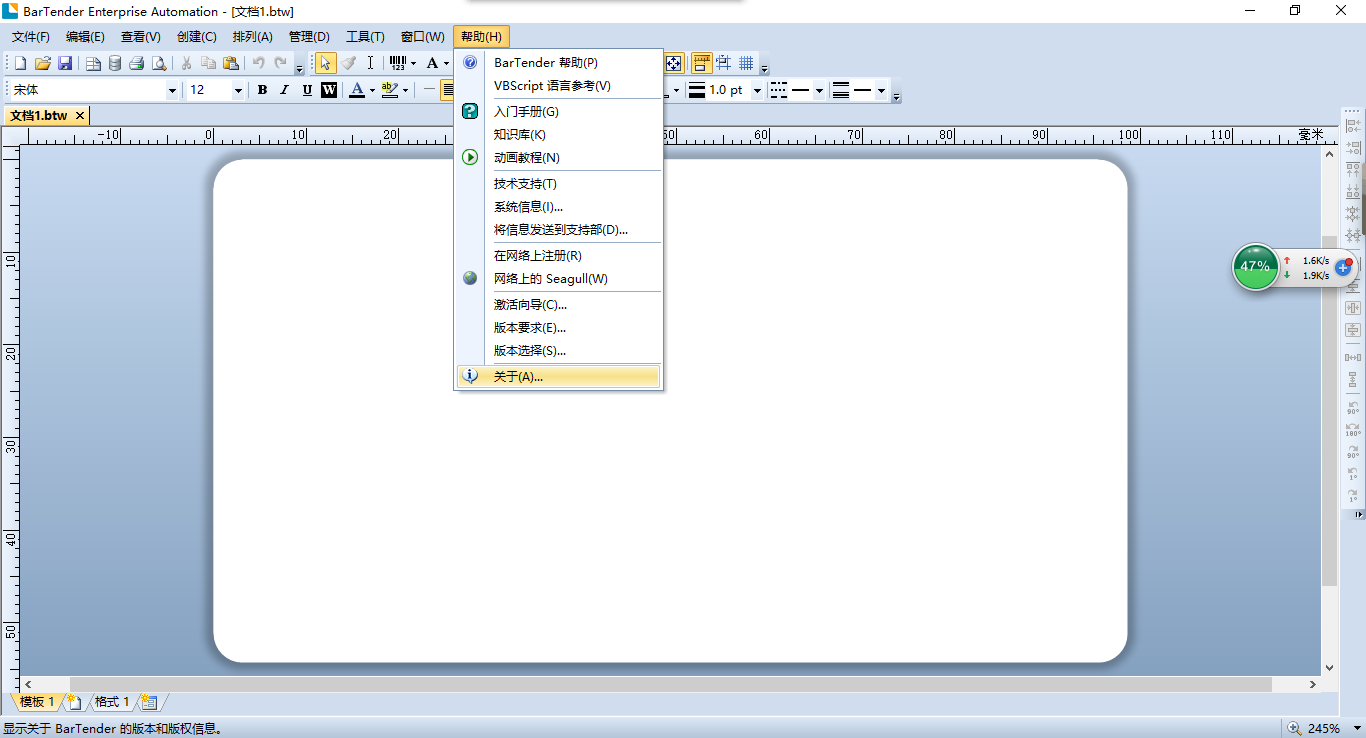Screen dimensions: 1366x738
Task: Toggle the rulers display button
Action: 702,64
